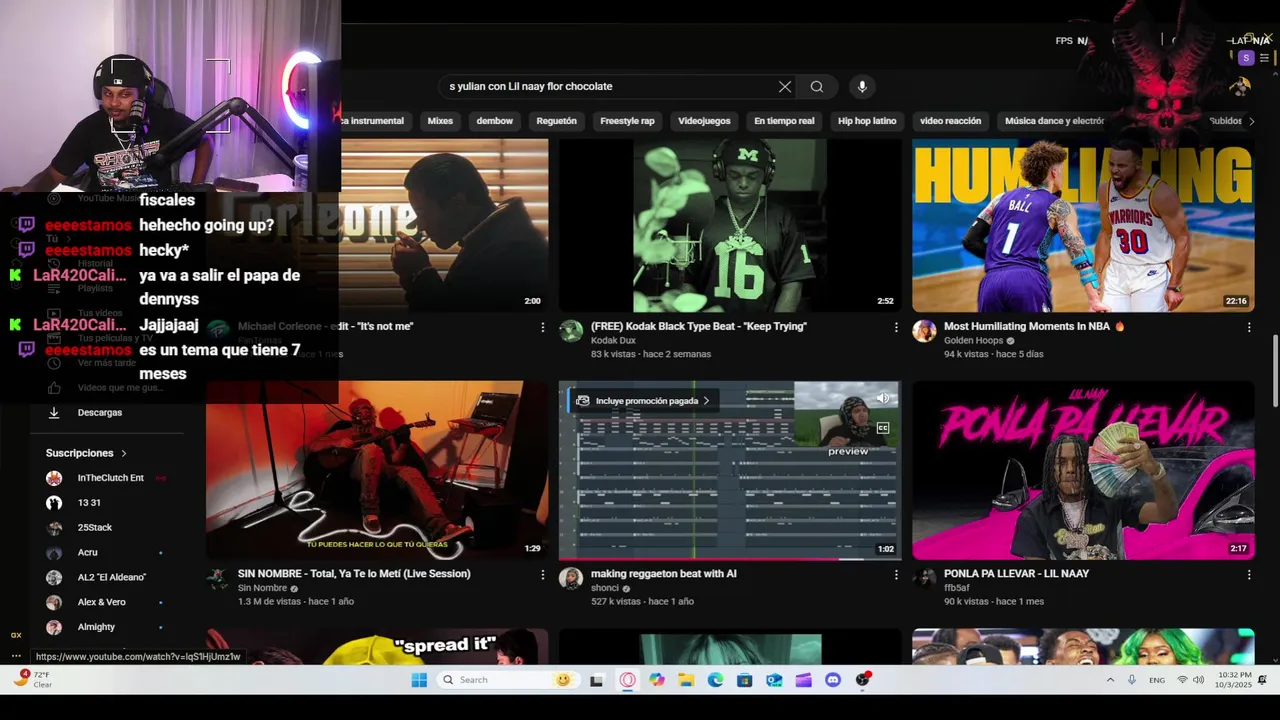Open options menu for Humiliating Moments video
Image resolution: width=1280 pixels, height=720 pixels.
pos(1249,327)
